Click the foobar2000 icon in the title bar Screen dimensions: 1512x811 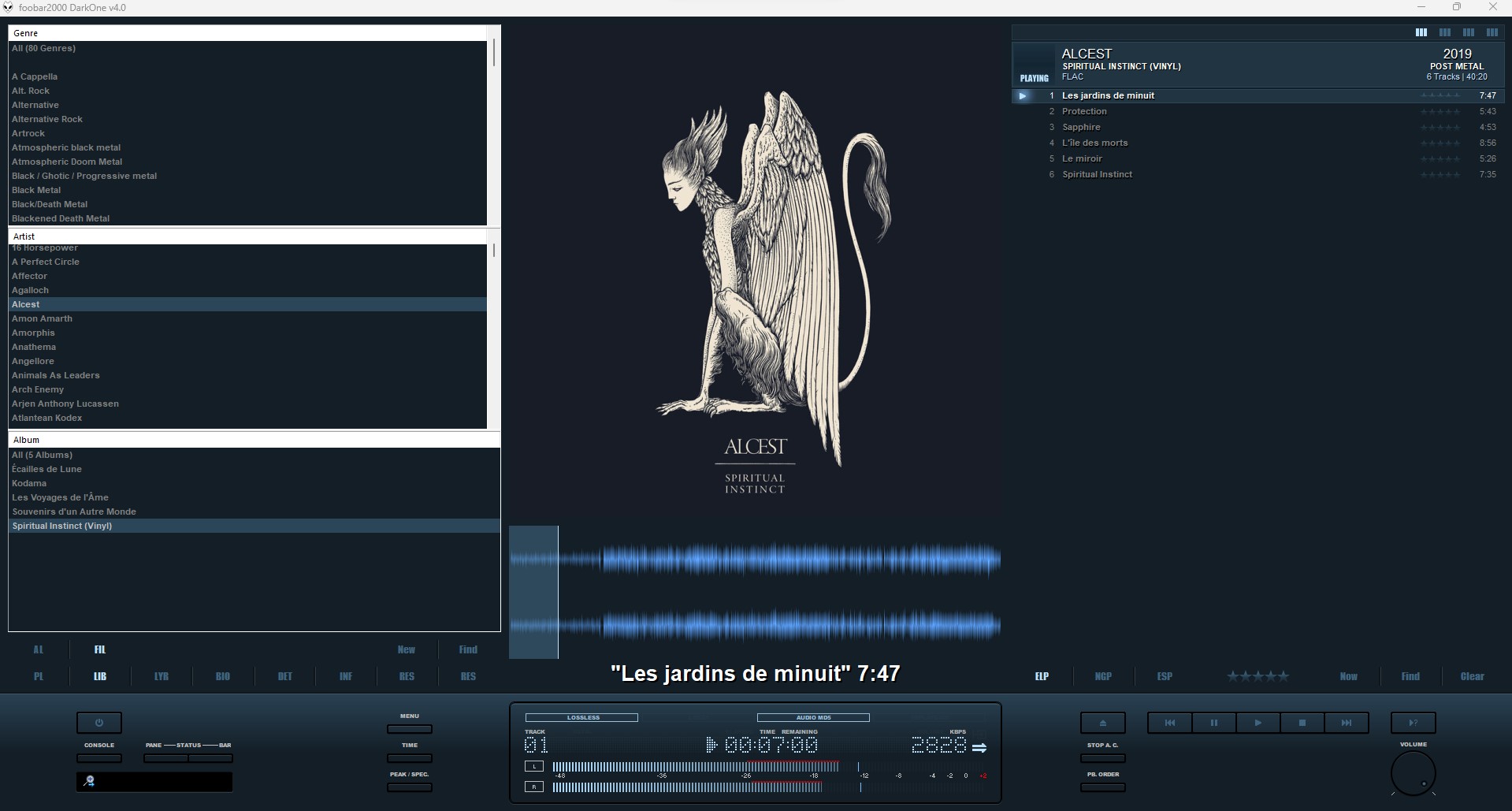click(8, 7)
